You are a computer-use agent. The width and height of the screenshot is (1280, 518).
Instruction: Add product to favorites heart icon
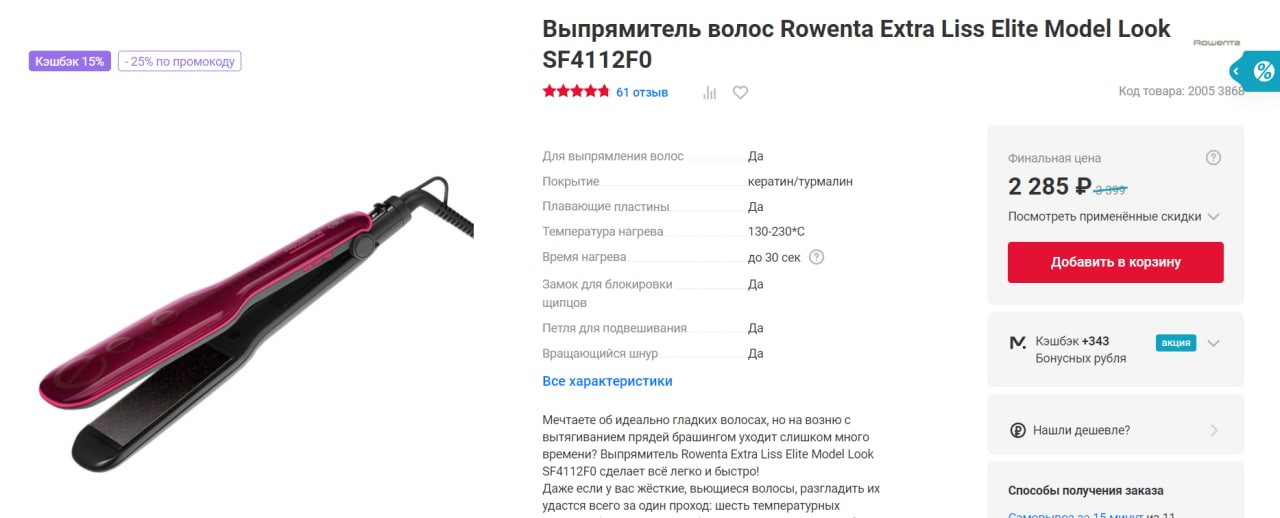740,92
